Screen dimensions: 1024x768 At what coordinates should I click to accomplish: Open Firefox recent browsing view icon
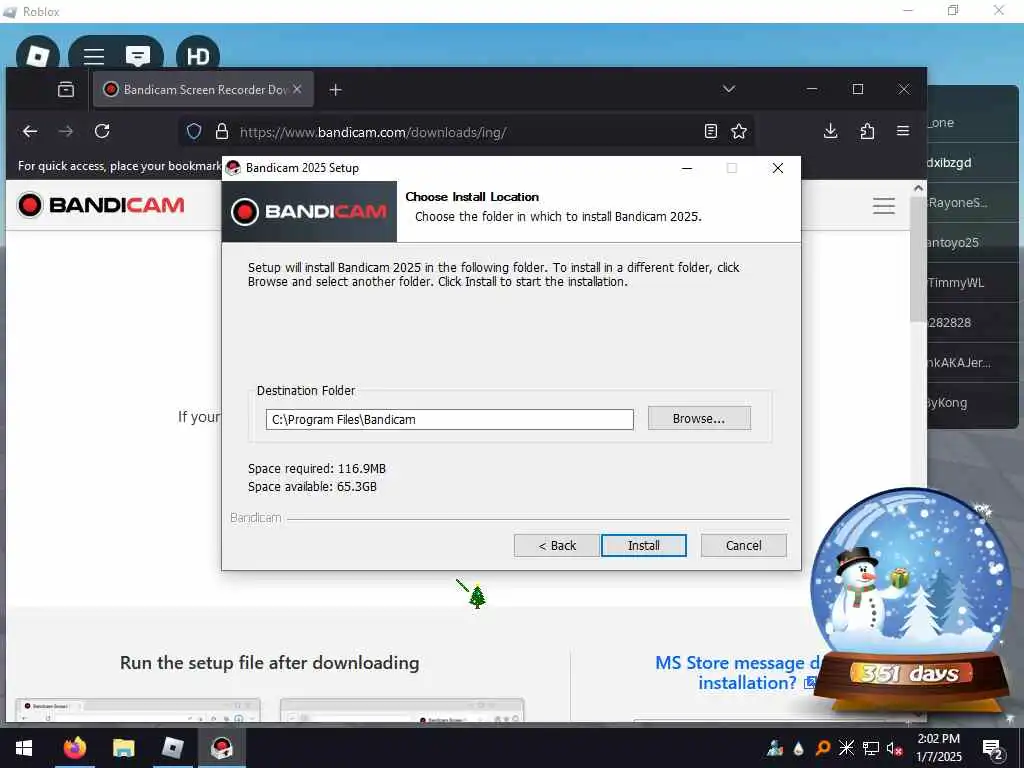point(66,89)
